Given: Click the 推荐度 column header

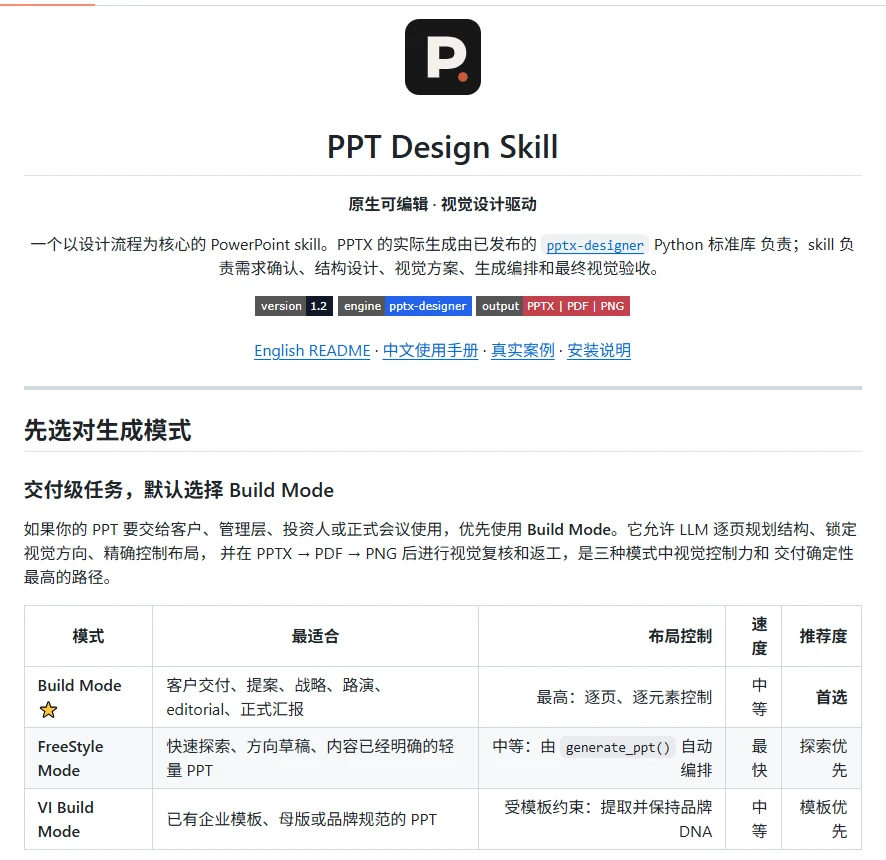Looking at the screenshot, I should [x=821, y=636].
